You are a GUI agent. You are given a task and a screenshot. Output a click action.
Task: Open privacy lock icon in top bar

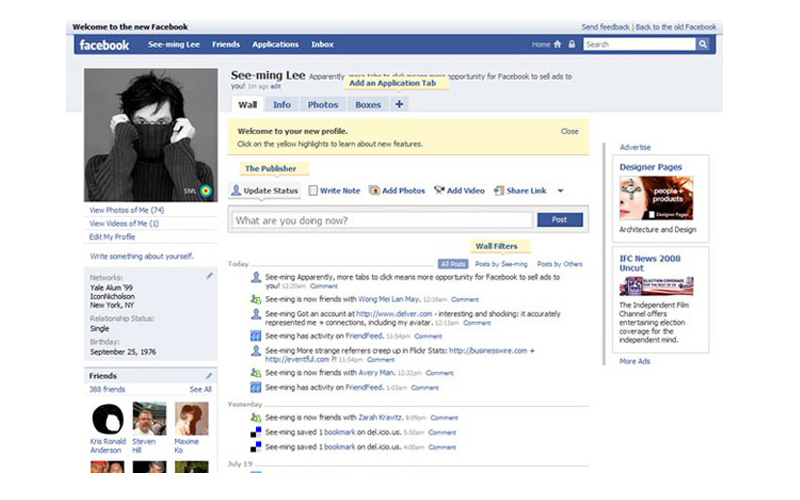[571, 44]
